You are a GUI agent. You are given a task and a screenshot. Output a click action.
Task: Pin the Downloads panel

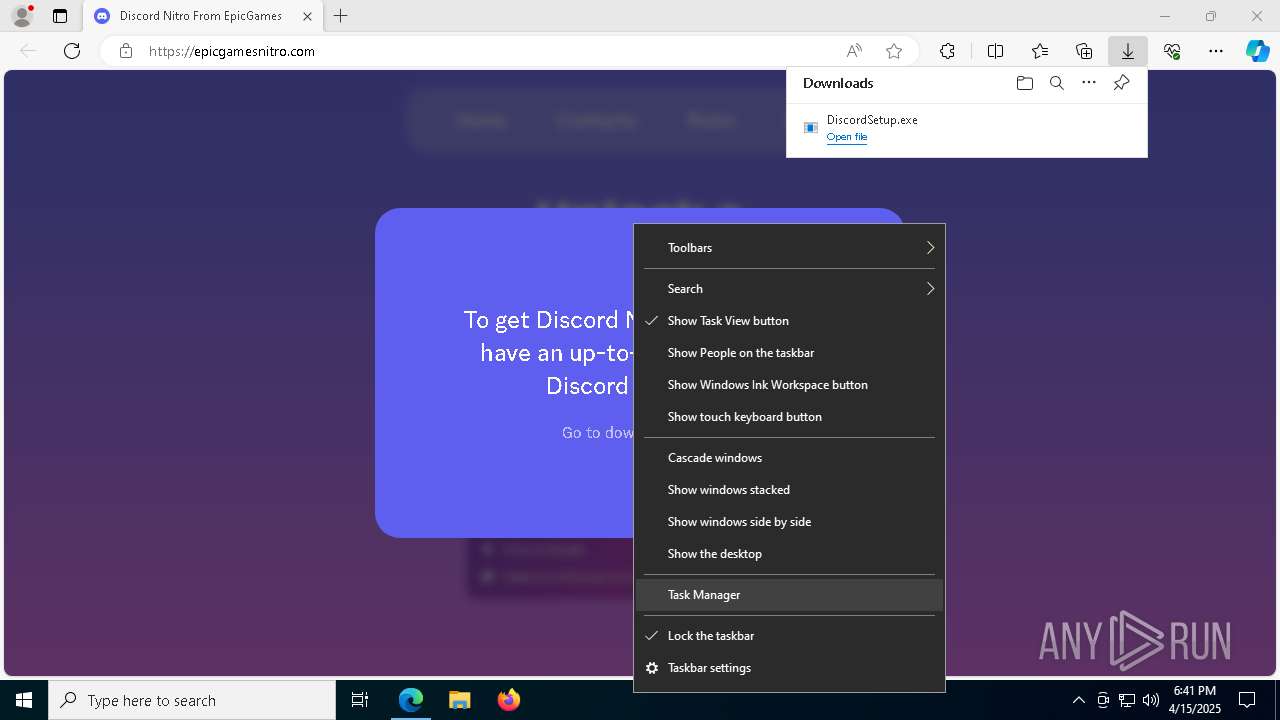[1122, 83]
